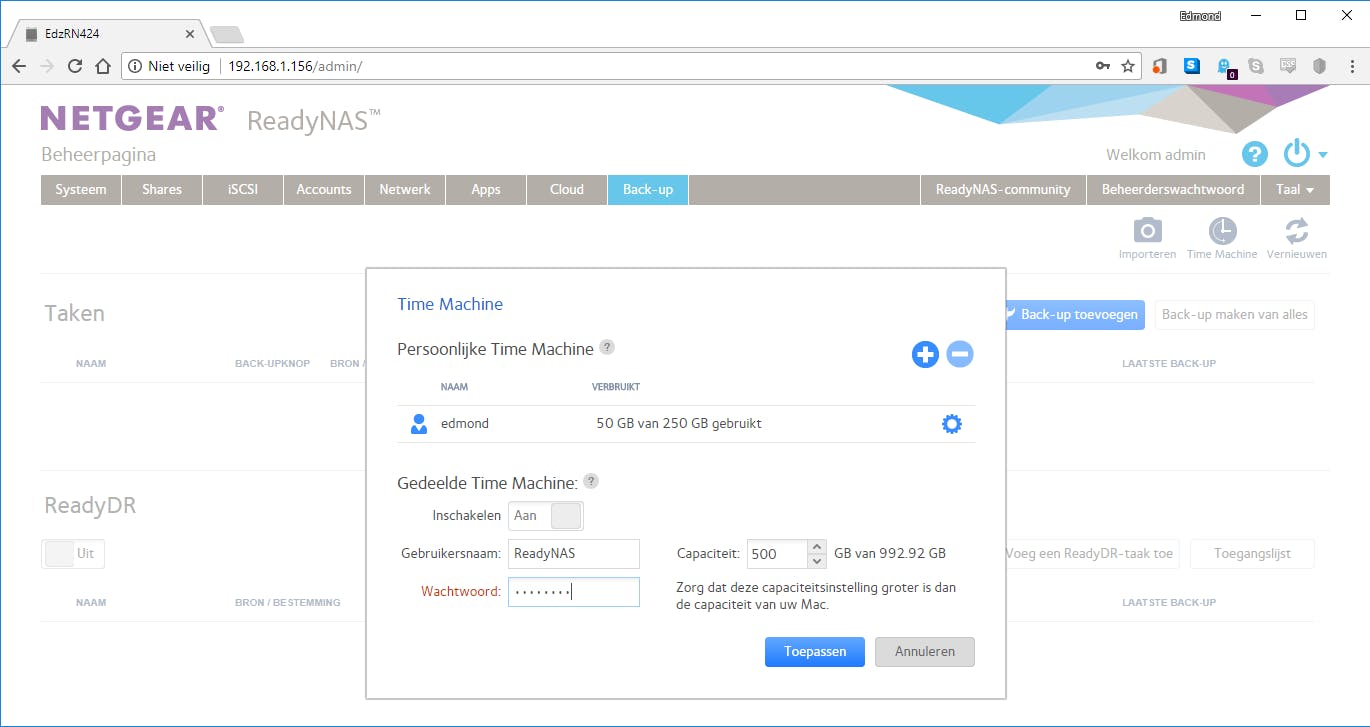
Task: Focus the Gebruikersnaam input field
Action: pos(574,553)
